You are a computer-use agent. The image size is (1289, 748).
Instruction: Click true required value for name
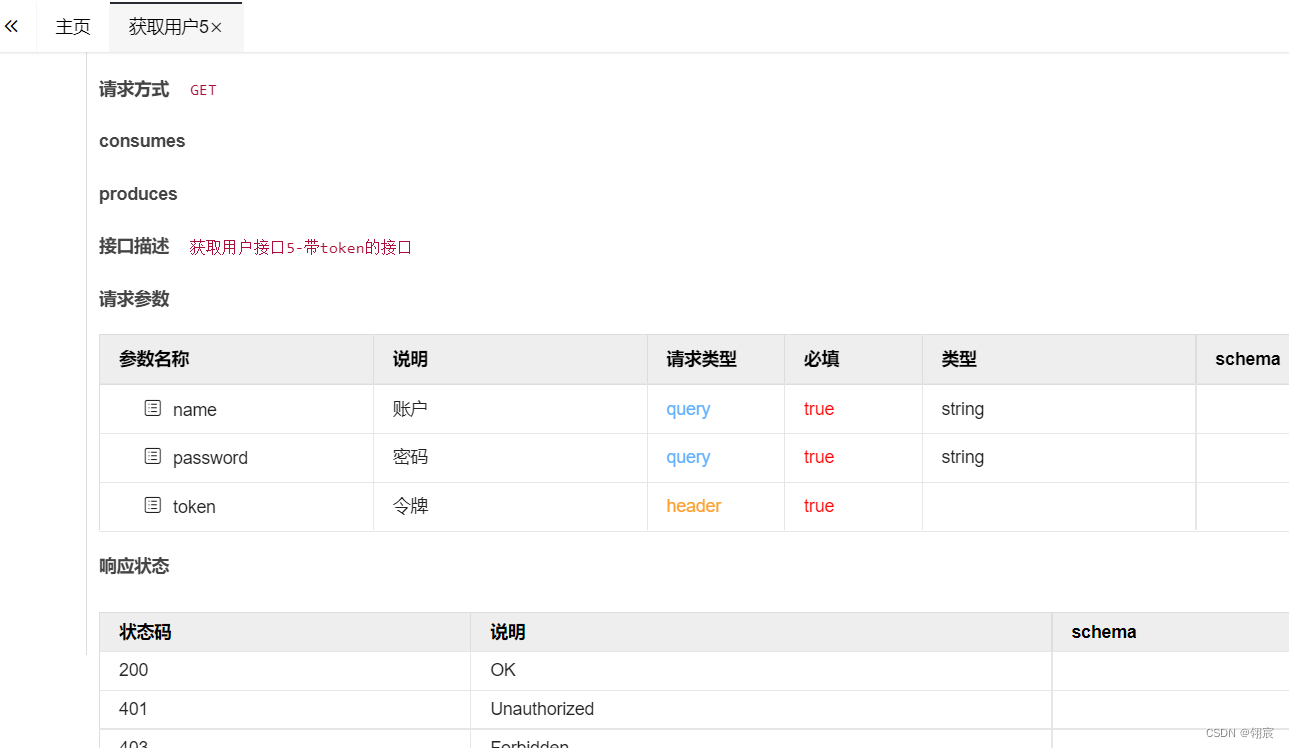coord(818,409)
